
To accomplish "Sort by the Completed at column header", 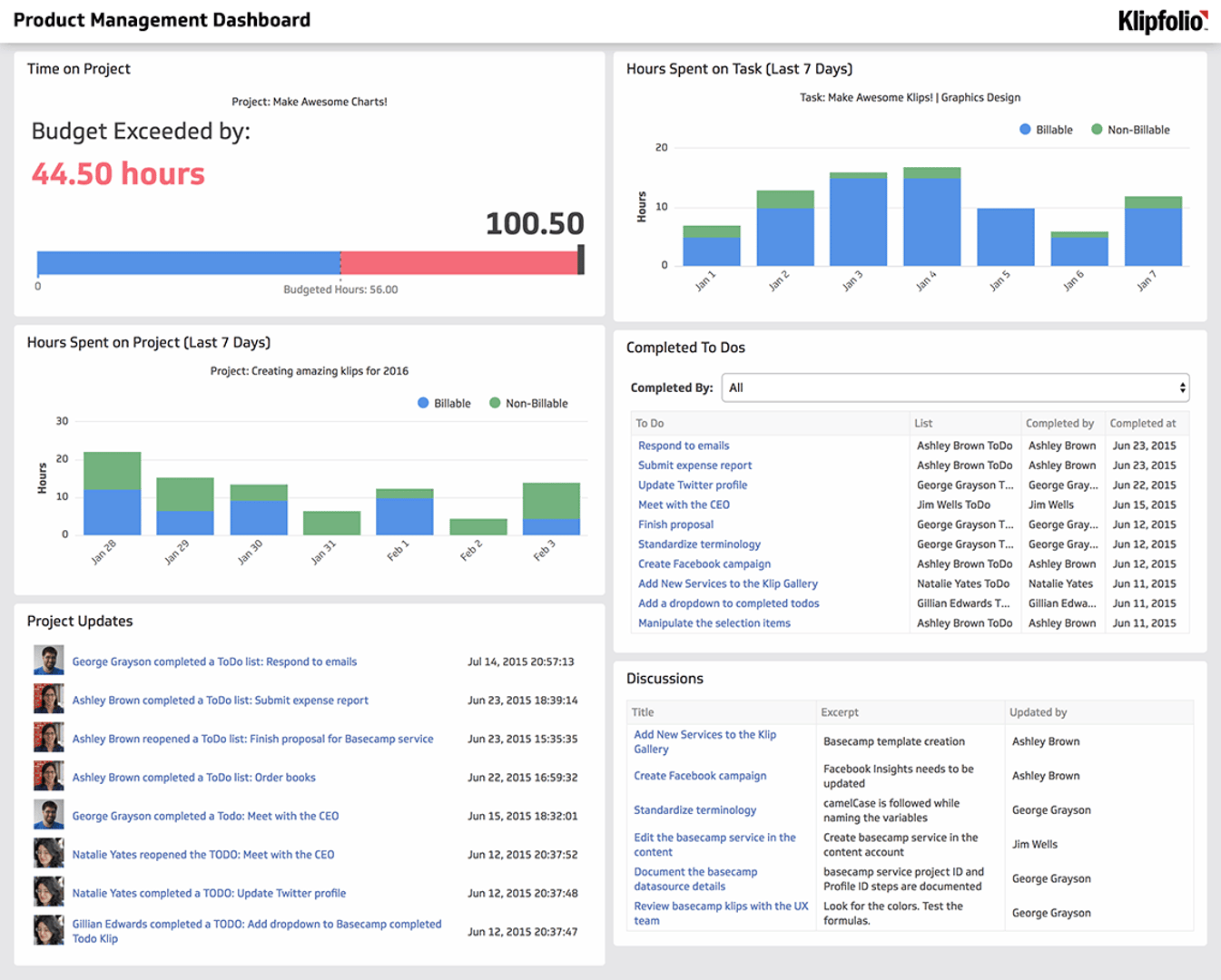I will click(x=1142, y=423).
